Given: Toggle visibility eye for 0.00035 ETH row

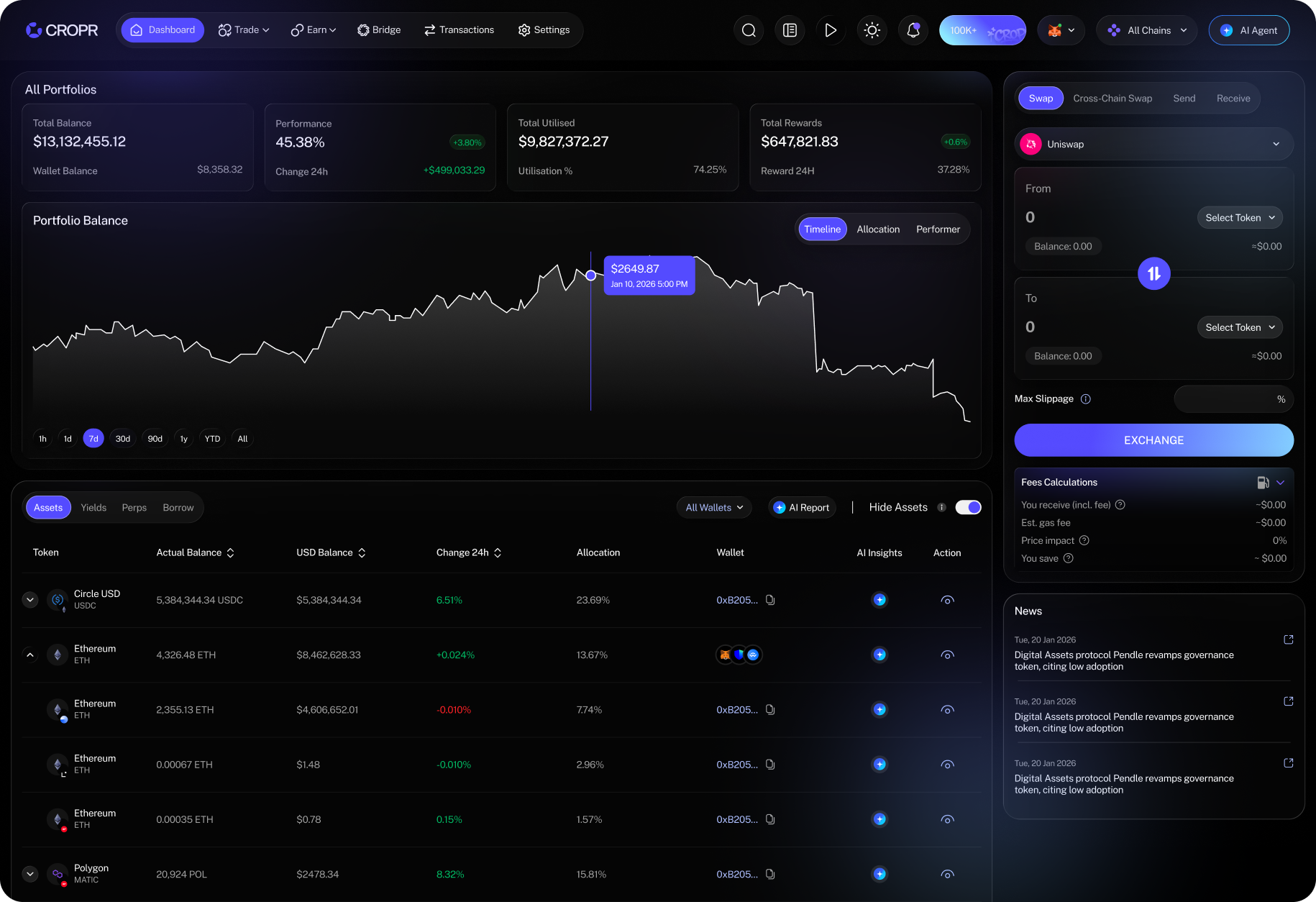Looking at the screenshot, I should (947, 820).
